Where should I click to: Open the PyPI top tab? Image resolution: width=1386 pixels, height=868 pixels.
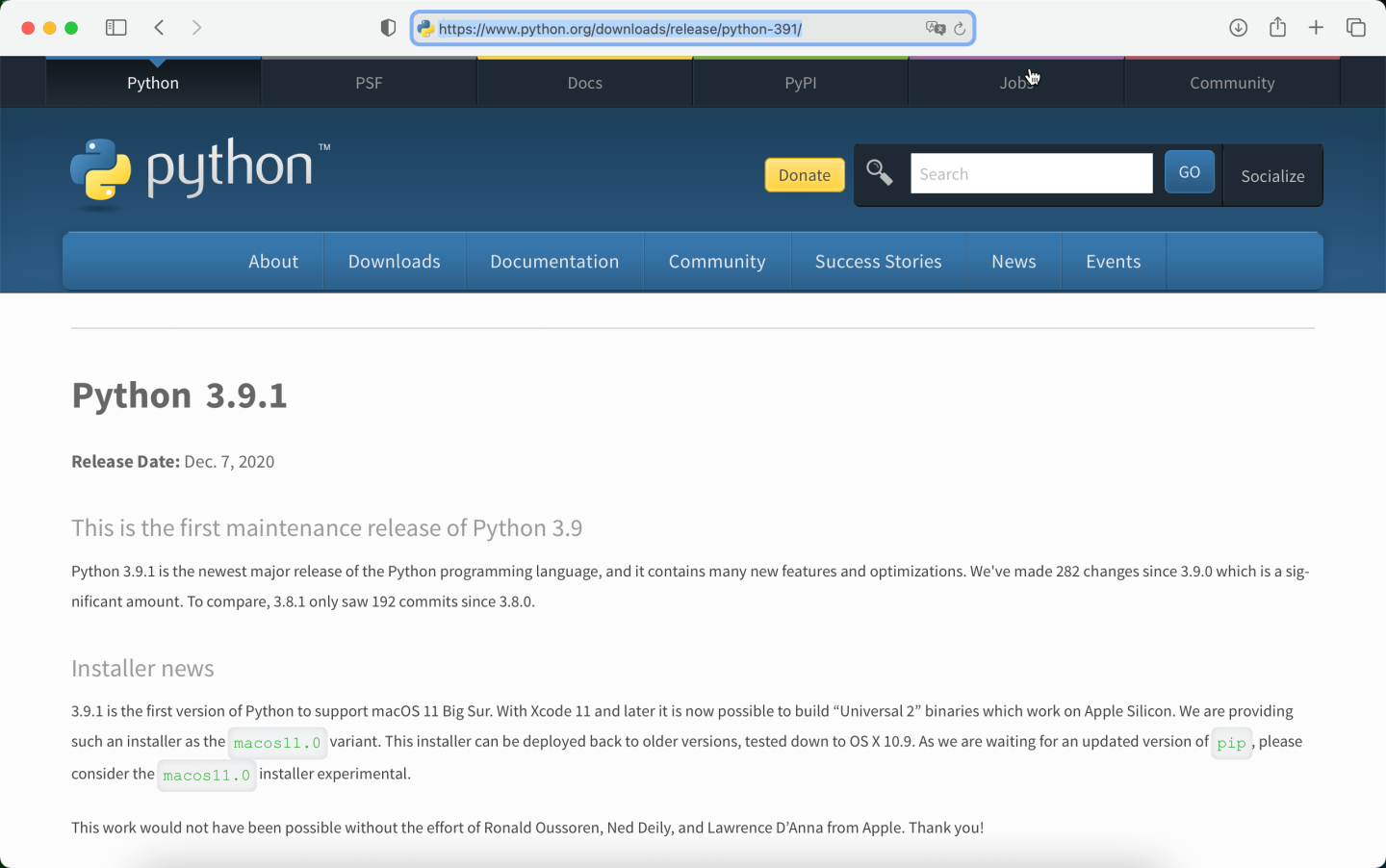click(x=801, y=83)
